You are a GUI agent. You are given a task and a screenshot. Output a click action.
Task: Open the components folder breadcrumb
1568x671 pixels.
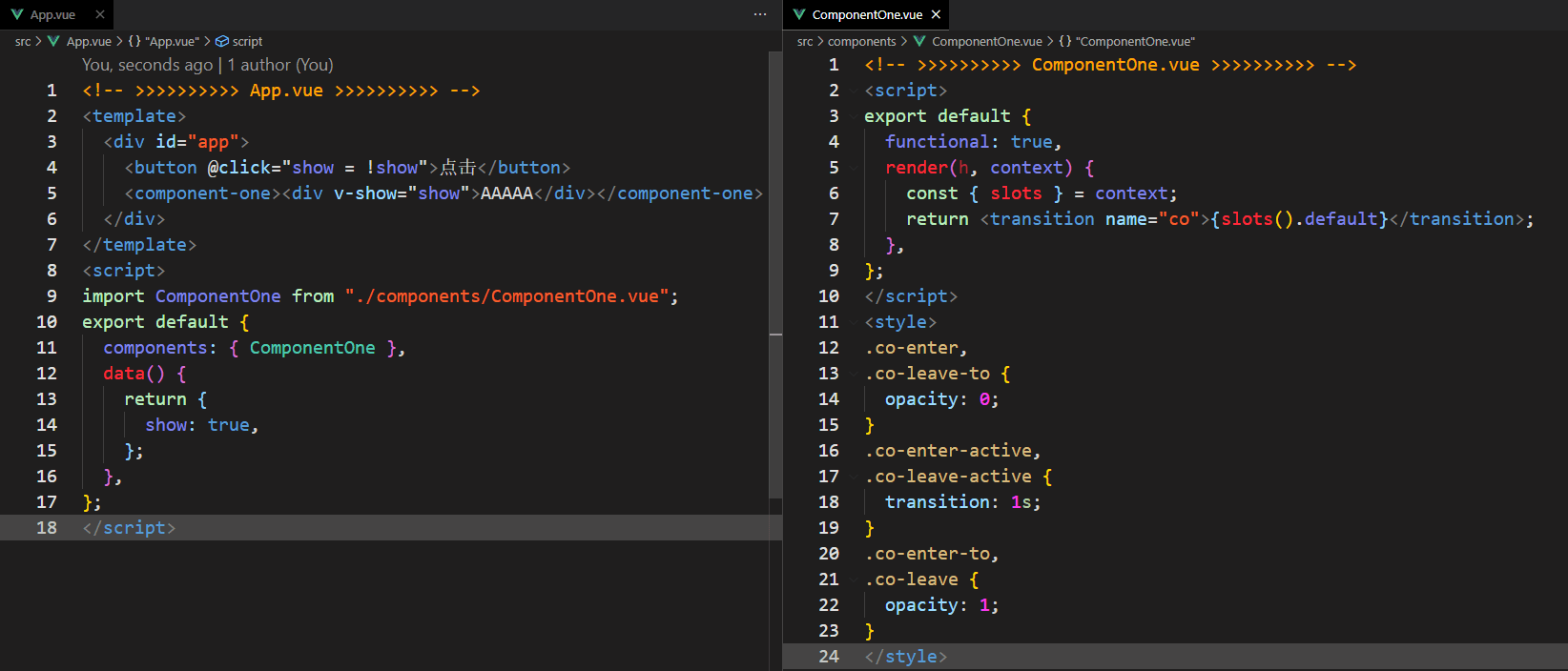click(862, 41)
